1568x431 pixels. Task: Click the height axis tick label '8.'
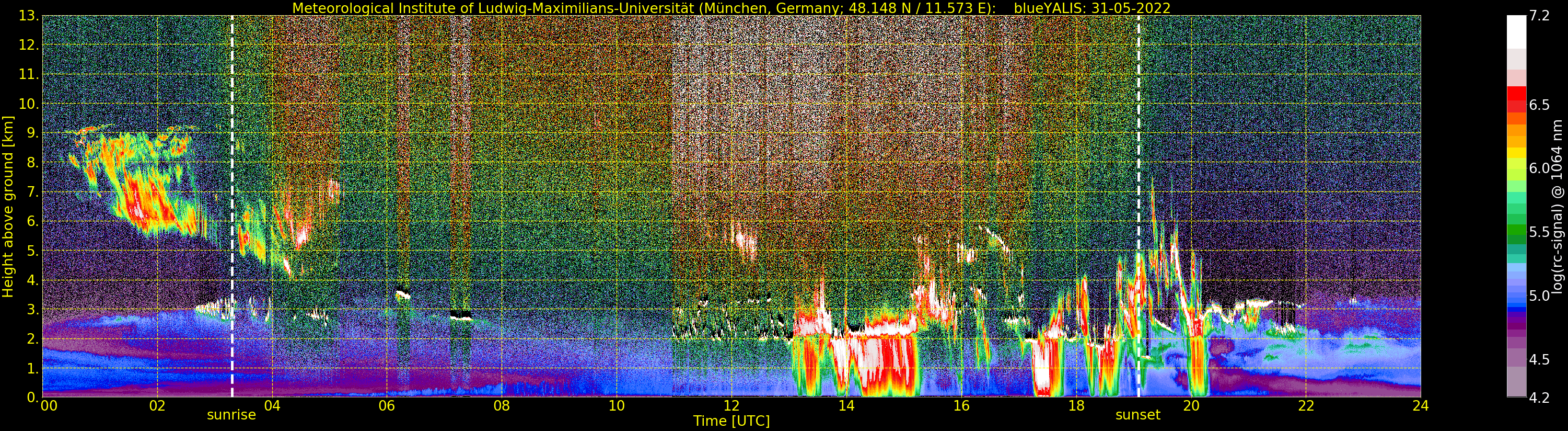pos(32,163)
